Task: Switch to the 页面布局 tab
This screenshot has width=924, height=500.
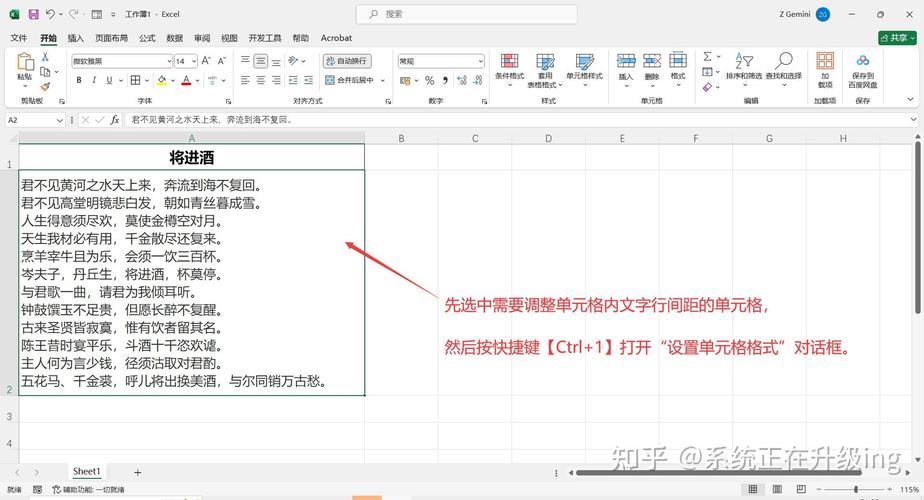Action: [111, 38]
